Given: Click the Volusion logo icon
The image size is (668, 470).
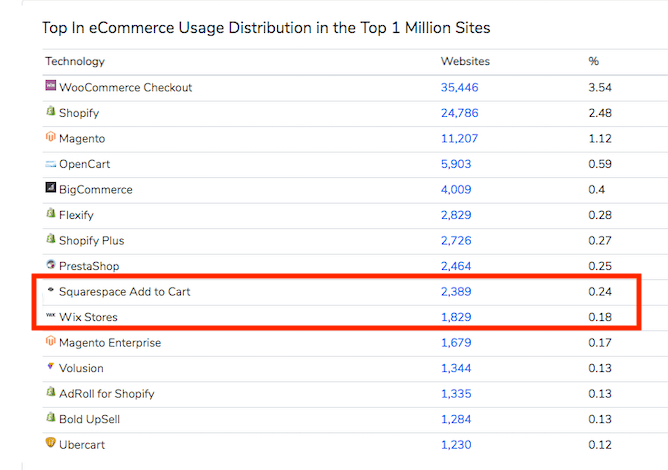Looking at the screenshot, I should [51, 366].
